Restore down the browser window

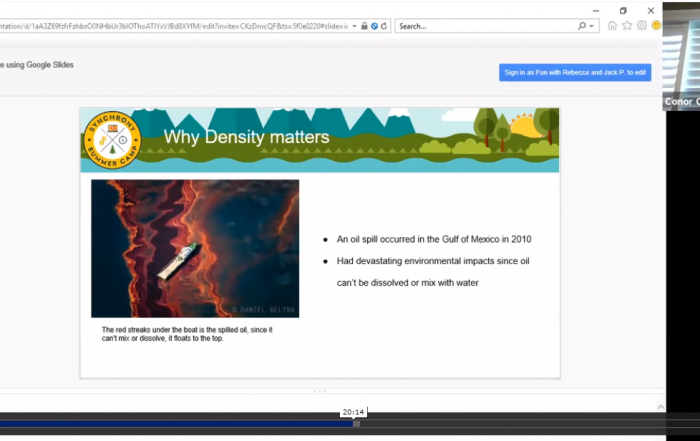pos(623,10)
